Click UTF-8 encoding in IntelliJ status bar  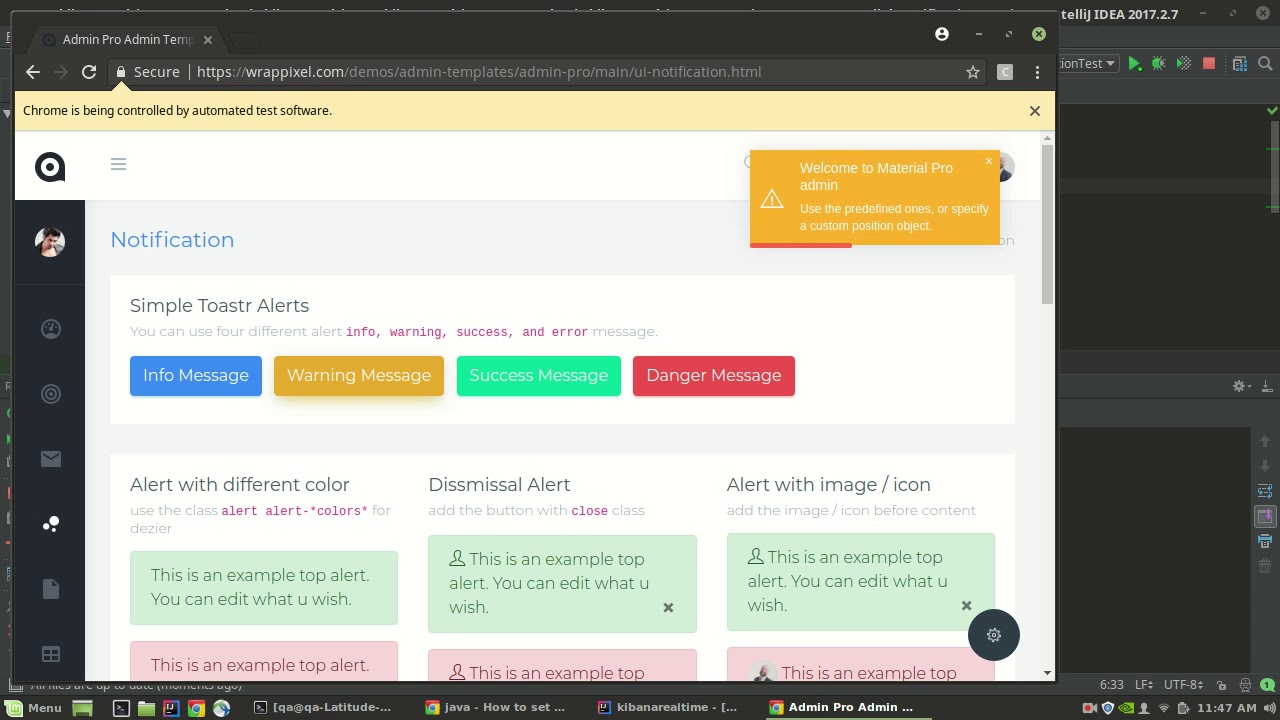[1184, 686]
